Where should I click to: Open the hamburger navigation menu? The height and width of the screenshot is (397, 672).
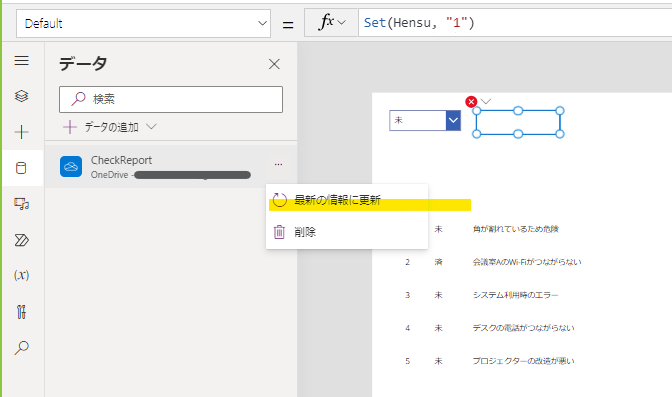click(21, 60)
